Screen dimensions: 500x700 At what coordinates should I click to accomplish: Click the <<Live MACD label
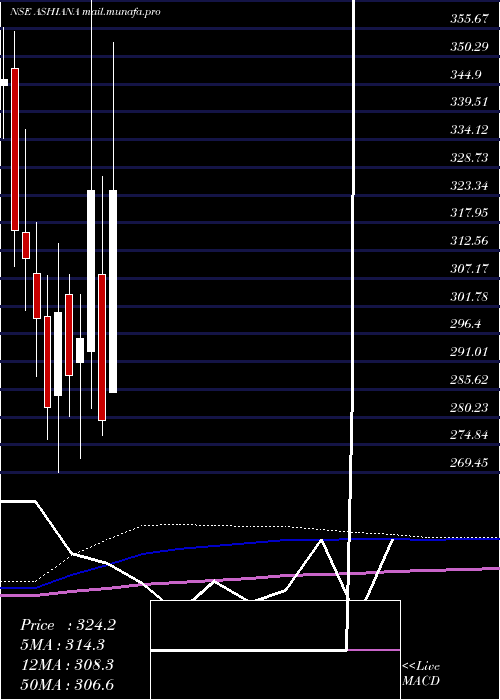pos(421,674)
